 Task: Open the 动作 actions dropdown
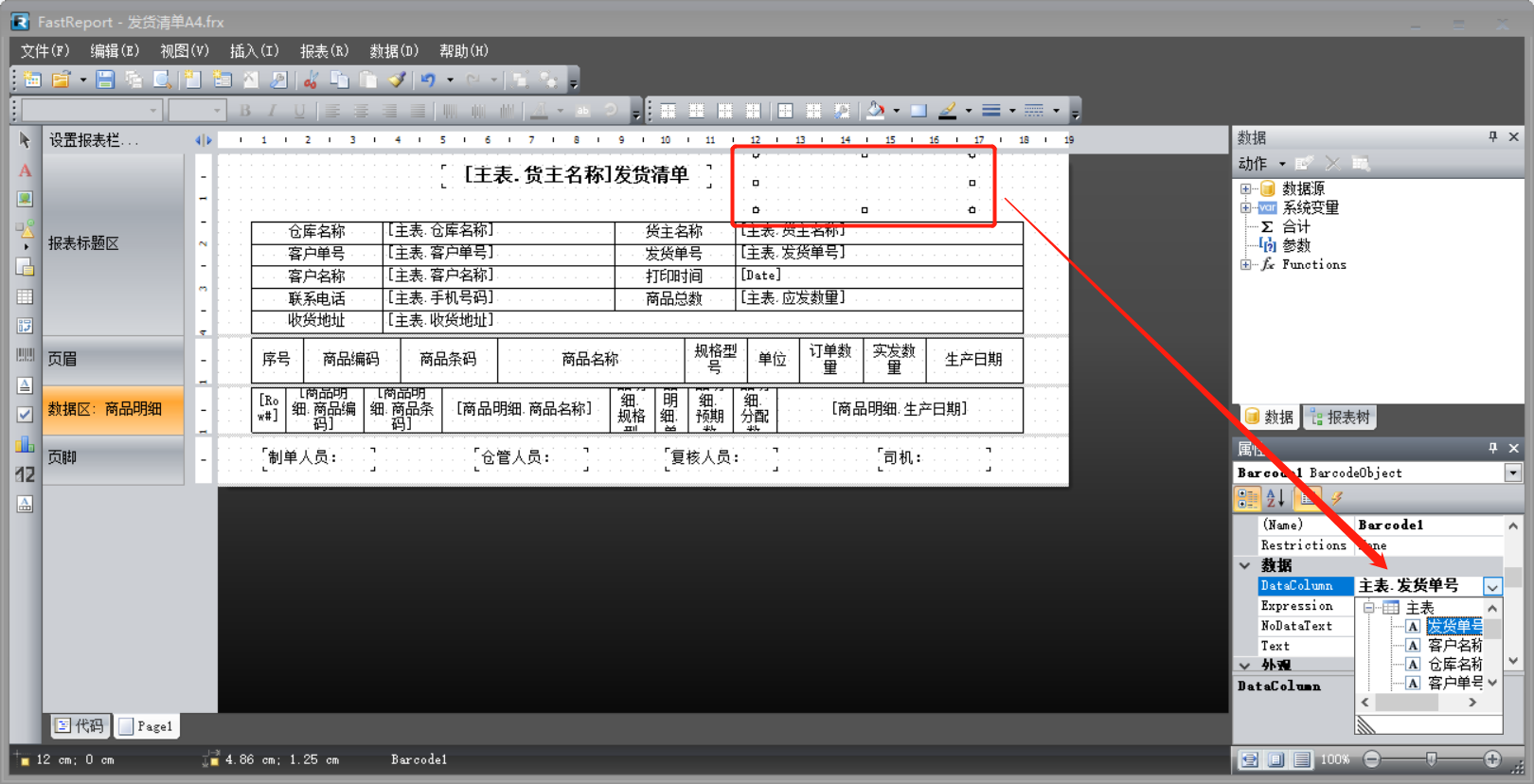(1261, 164)
